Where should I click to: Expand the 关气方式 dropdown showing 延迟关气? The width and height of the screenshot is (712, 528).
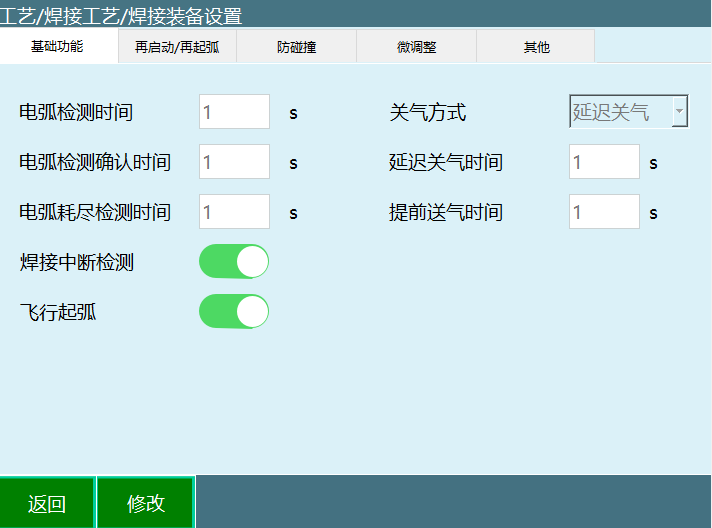[x=628, y=112]
